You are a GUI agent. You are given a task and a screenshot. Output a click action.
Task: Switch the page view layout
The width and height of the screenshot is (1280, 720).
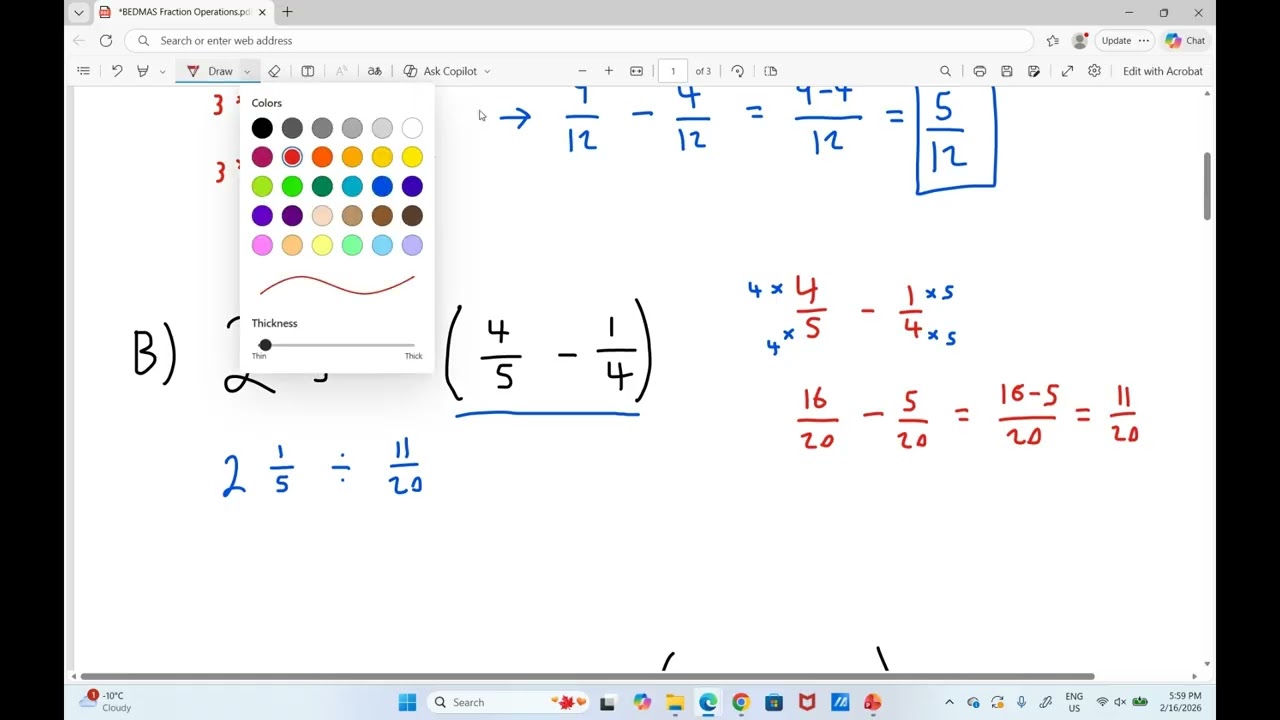[770, 71]
